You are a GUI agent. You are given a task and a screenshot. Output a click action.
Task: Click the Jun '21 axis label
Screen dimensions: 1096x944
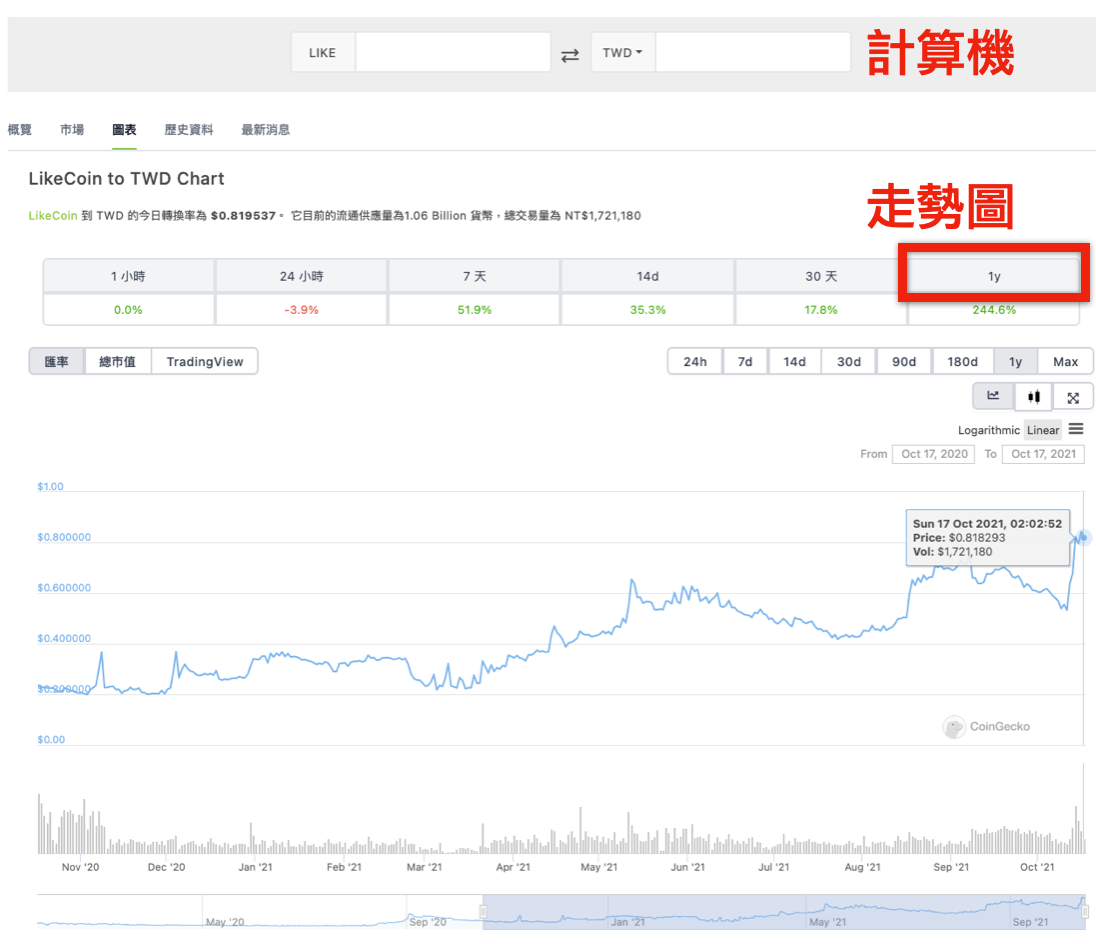coord(688,867)
